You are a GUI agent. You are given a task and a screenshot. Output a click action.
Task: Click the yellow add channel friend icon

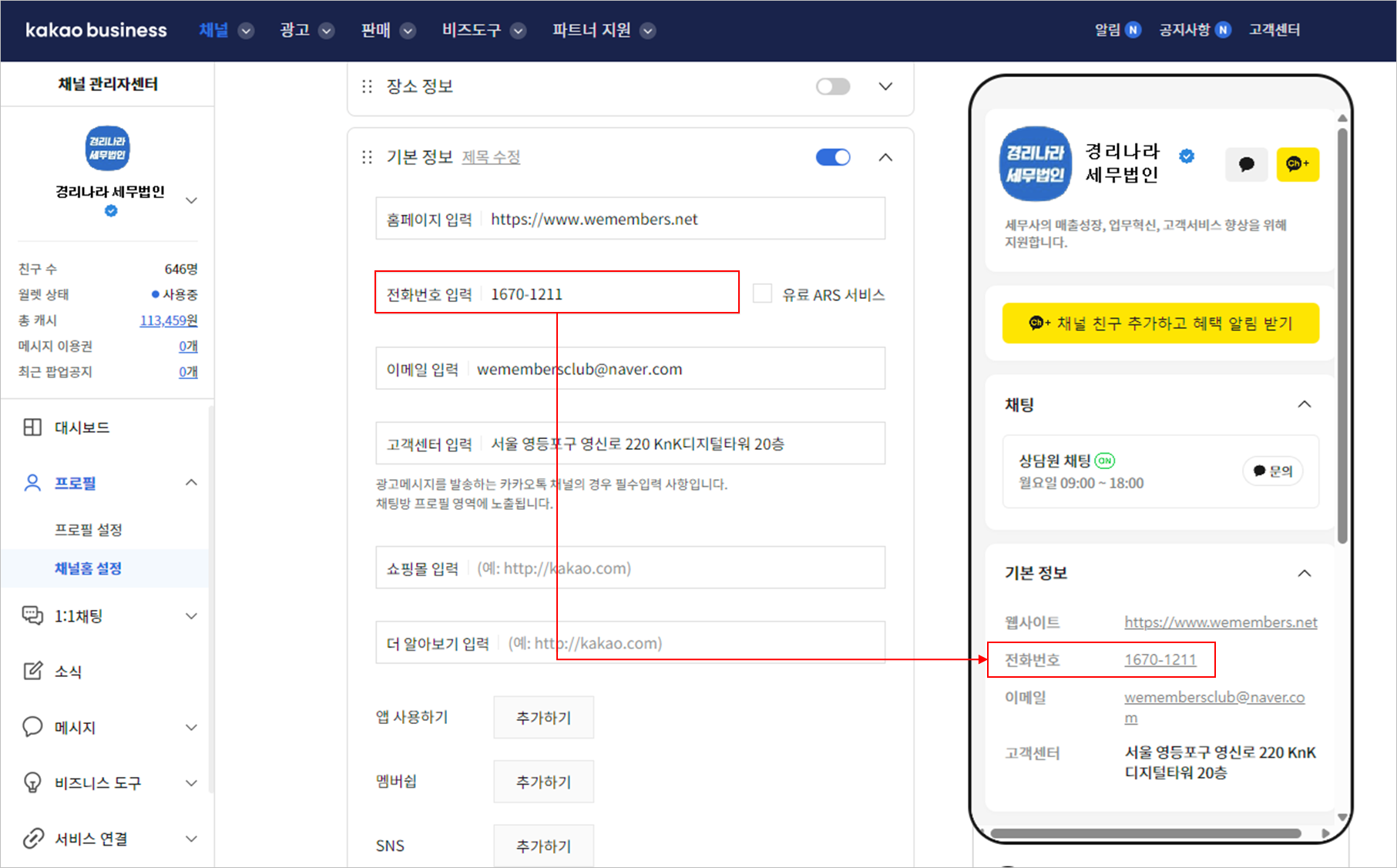coord(1298,164)
